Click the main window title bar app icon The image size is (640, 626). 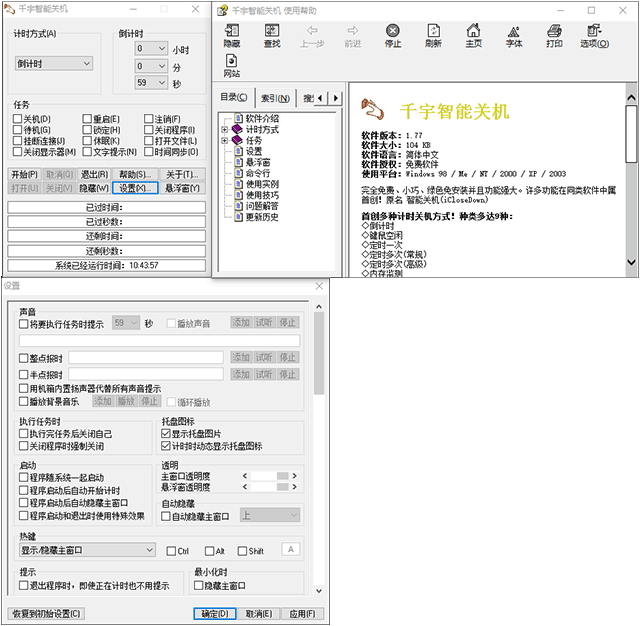pyautogui.click(x=9, y=9)
